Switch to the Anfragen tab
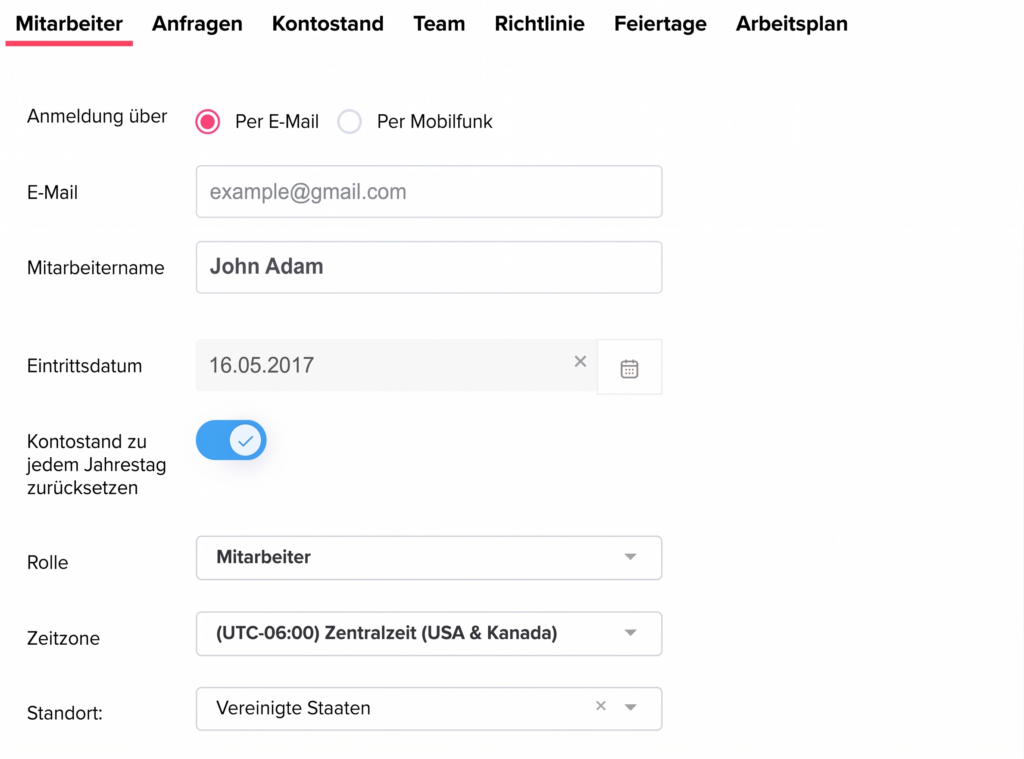 [x=196, y=23]
